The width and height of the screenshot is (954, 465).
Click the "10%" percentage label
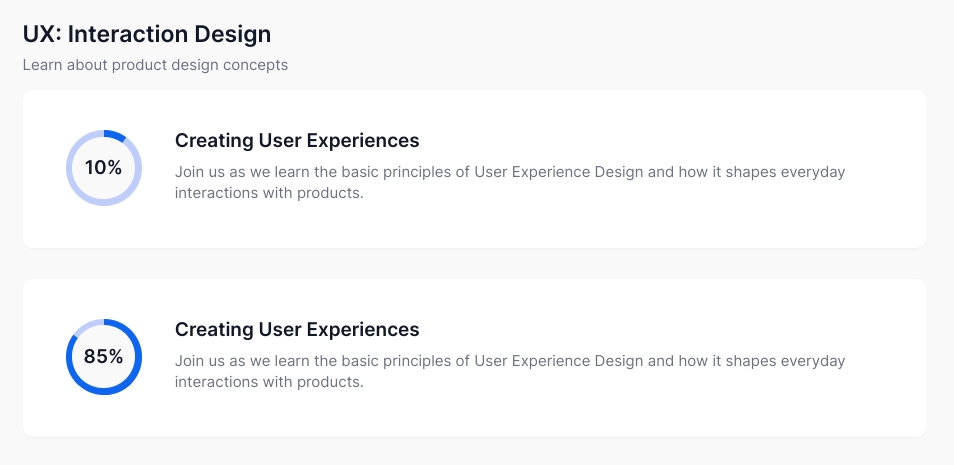click(103, 168)
